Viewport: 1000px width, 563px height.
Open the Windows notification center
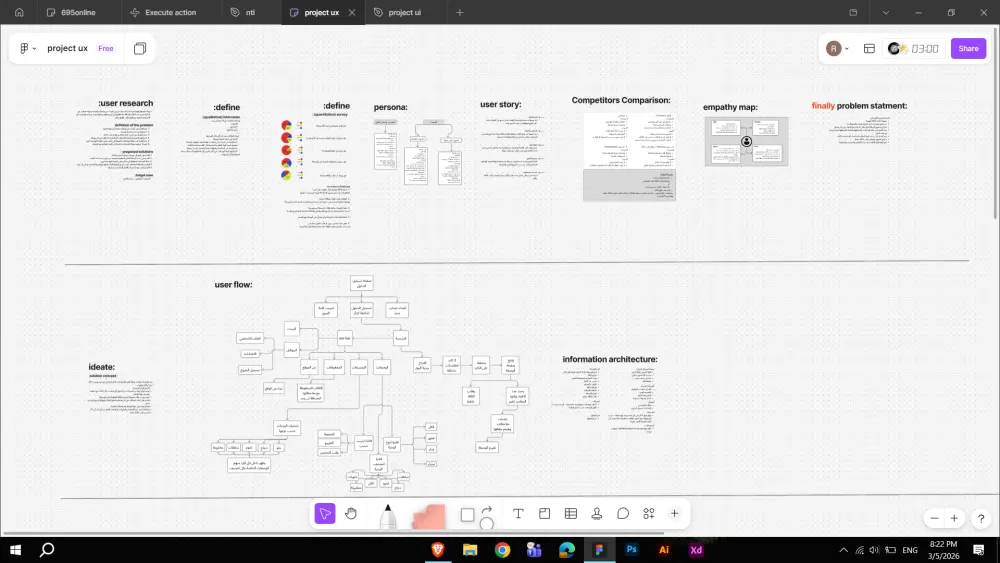coord(978,550)
